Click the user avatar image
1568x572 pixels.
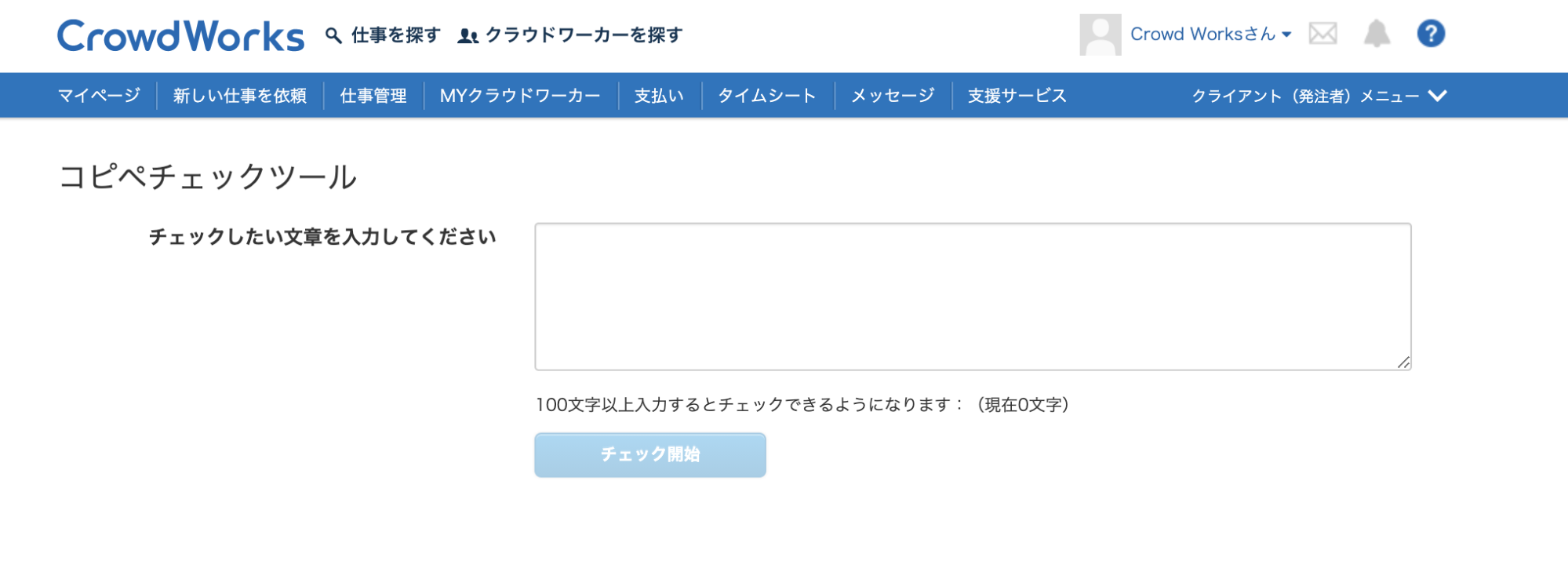point(1100,35)
